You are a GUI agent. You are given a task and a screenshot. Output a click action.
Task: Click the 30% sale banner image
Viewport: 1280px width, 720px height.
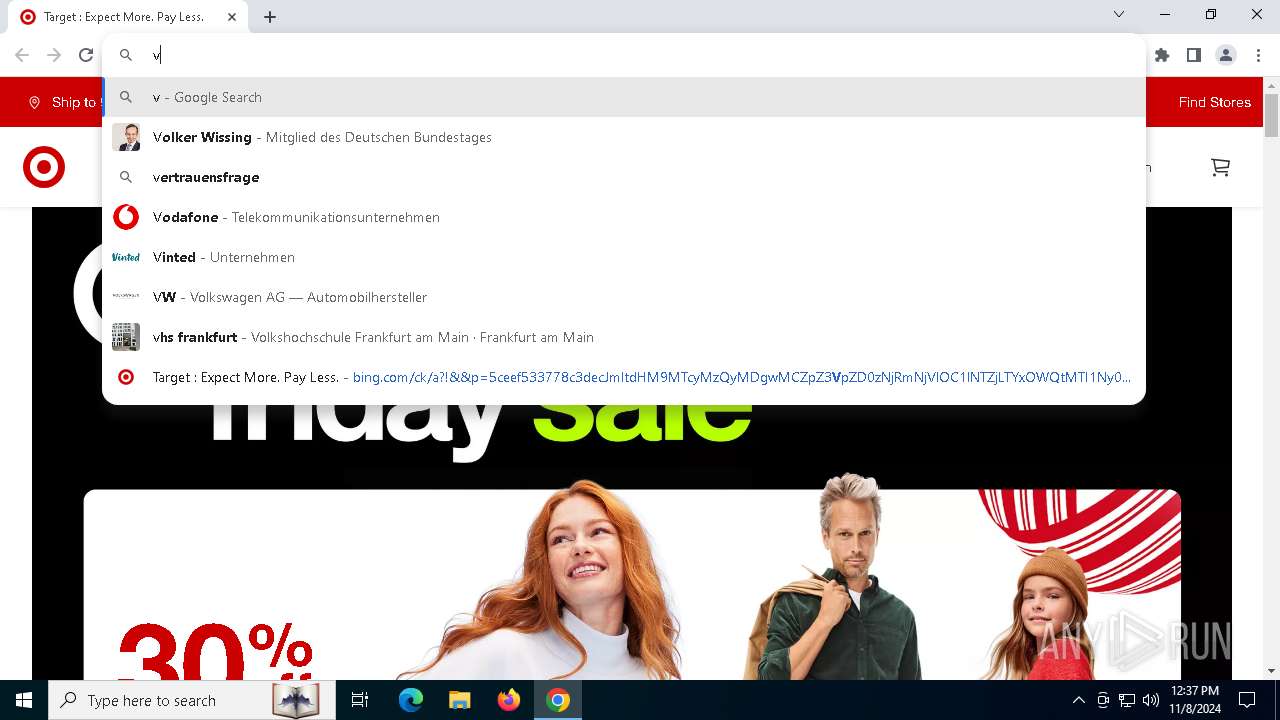coord(632,584)
